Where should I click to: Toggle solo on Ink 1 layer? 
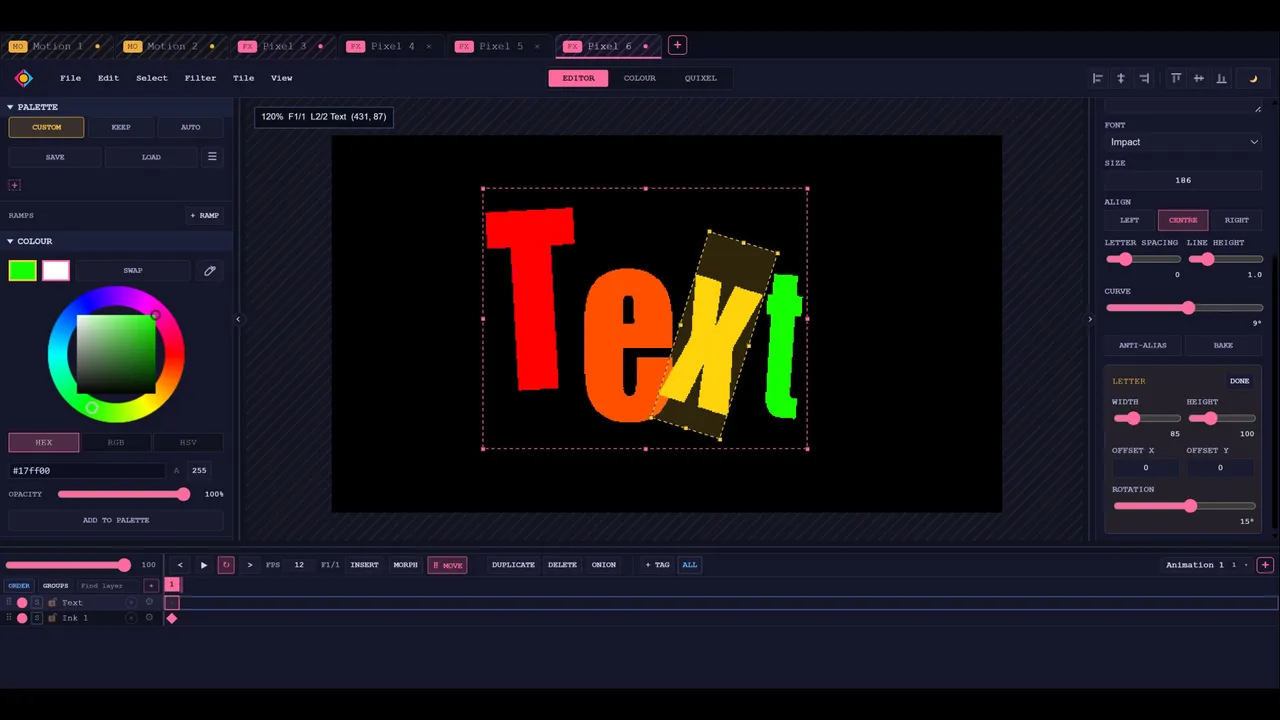coord(37,618)
